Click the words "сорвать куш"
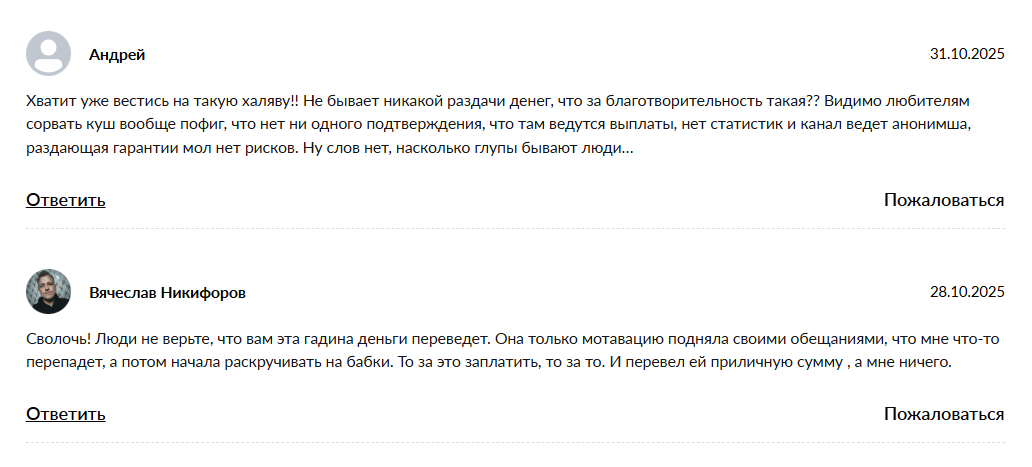1032x467 pixels. tap(66, 125)
